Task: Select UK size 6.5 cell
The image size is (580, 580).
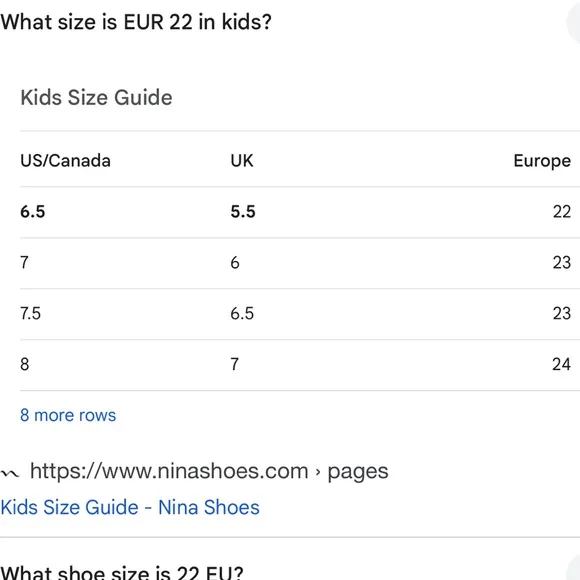Action: pos(242,313)
